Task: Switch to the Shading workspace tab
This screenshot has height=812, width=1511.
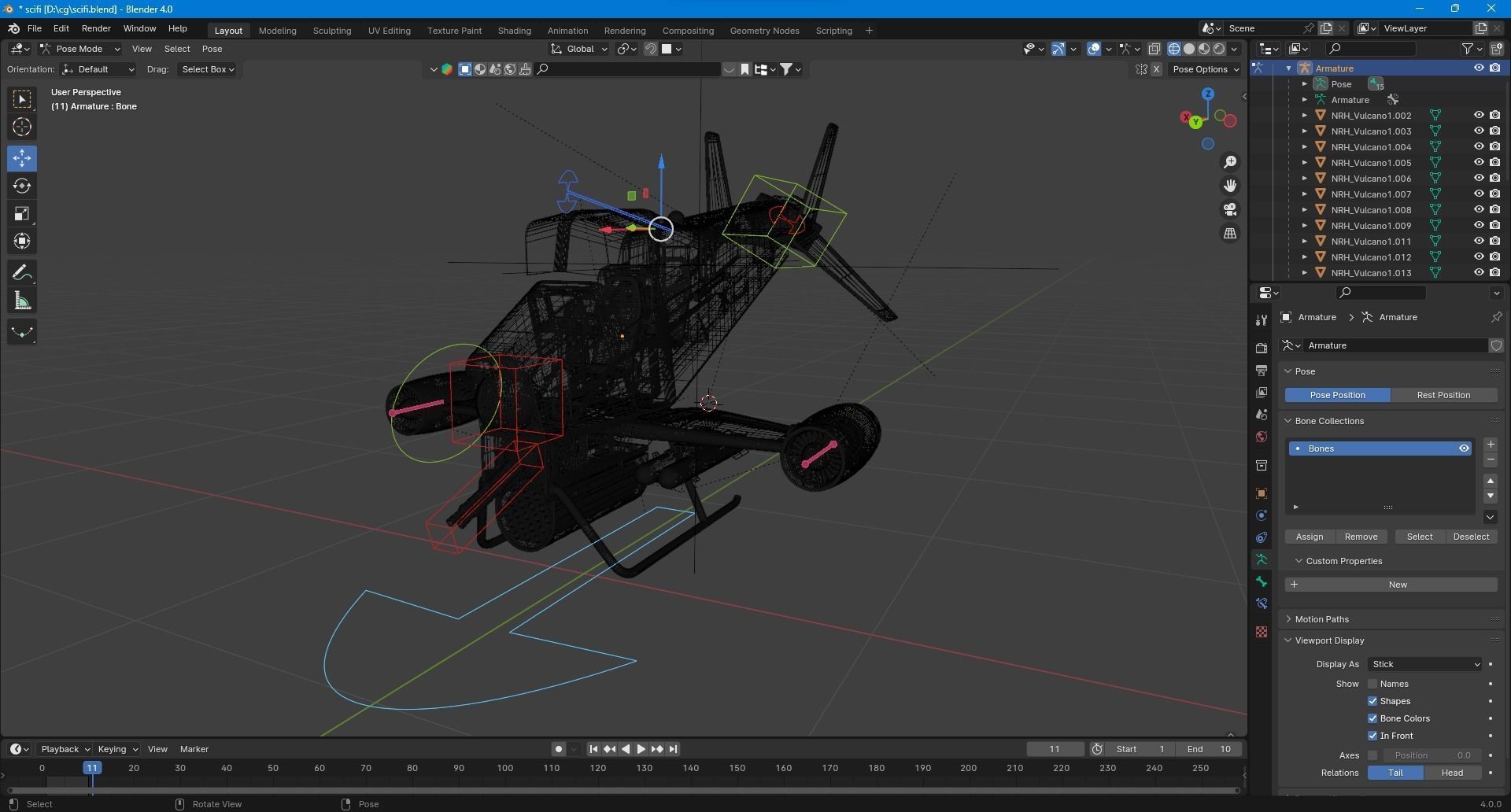Action: (x=515, y=31)
